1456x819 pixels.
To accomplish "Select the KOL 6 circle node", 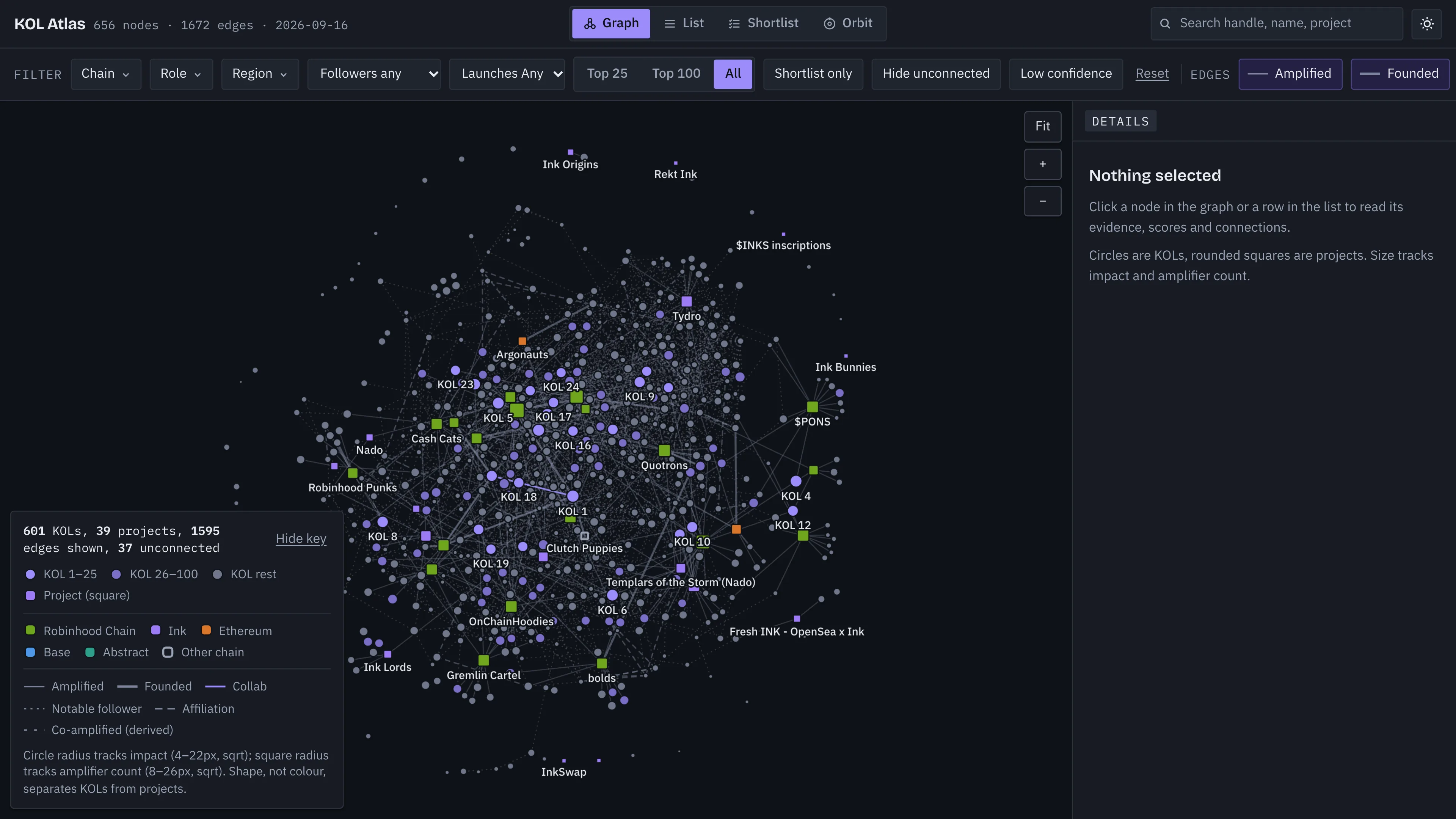I will click(x=612, y=595).
